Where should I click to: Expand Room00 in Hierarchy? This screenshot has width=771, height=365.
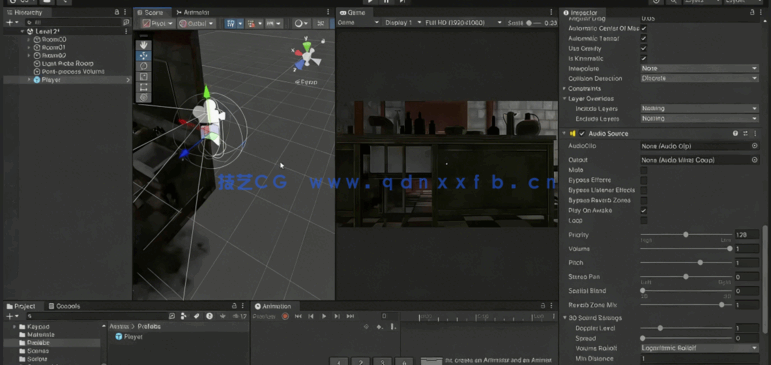coord(29,39)
